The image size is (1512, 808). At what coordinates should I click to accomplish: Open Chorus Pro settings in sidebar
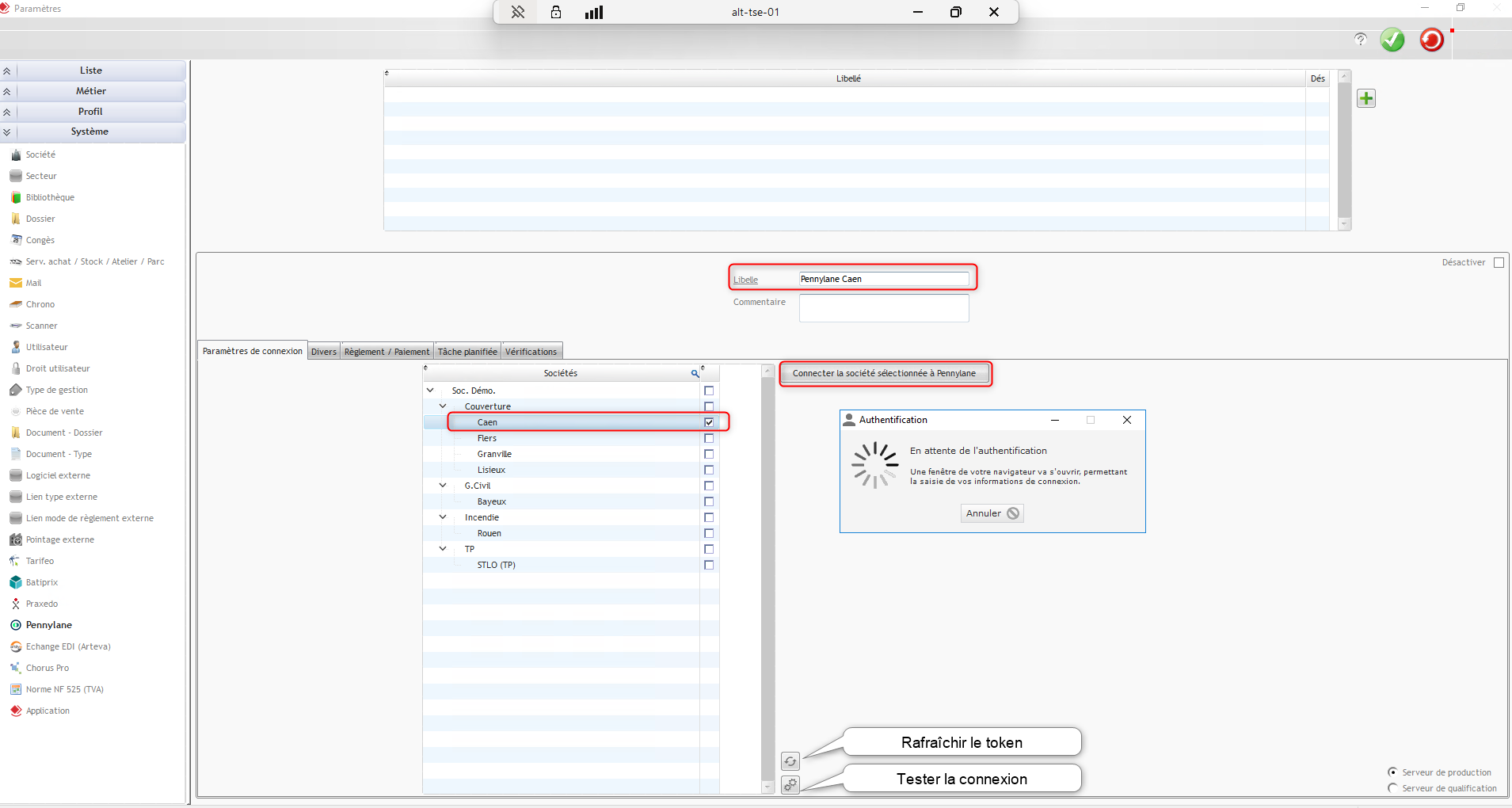click(47, 668)
